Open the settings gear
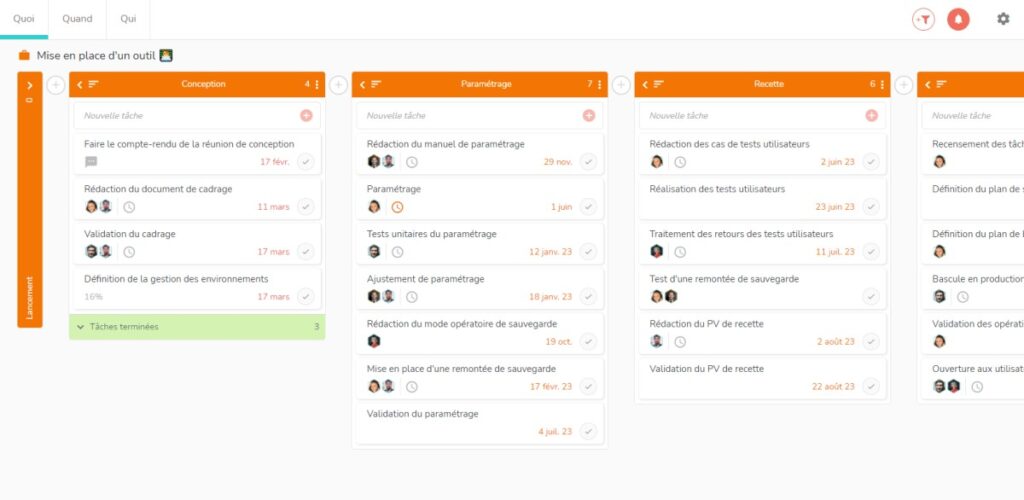1024x500 pixels. (x=1003, y=19)
